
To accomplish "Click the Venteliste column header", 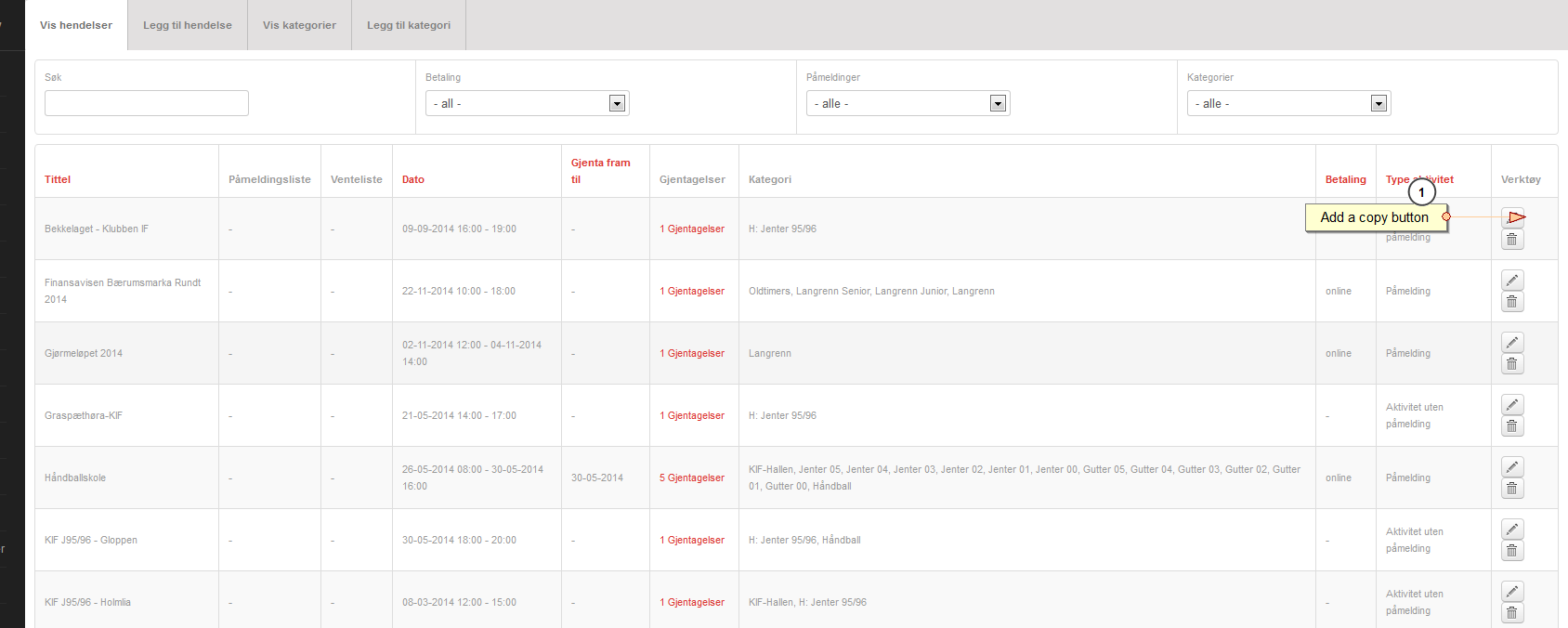I will 357,179.
